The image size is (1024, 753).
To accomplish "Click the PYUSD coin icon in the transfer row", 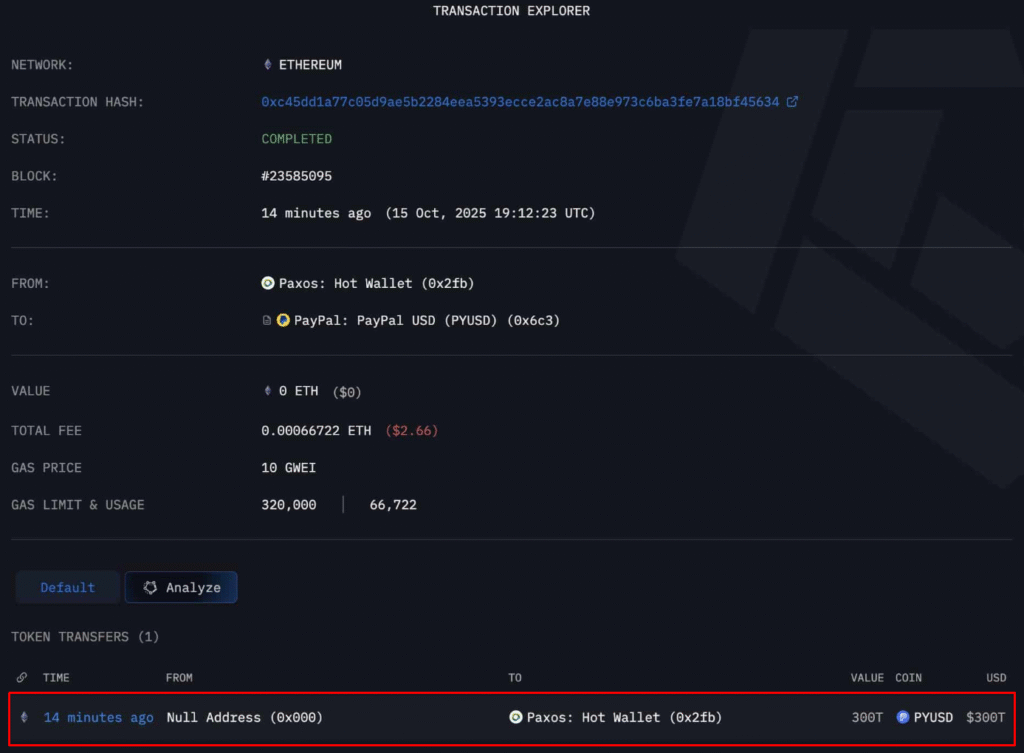I will pyautogui.click(x=903, y=717).
